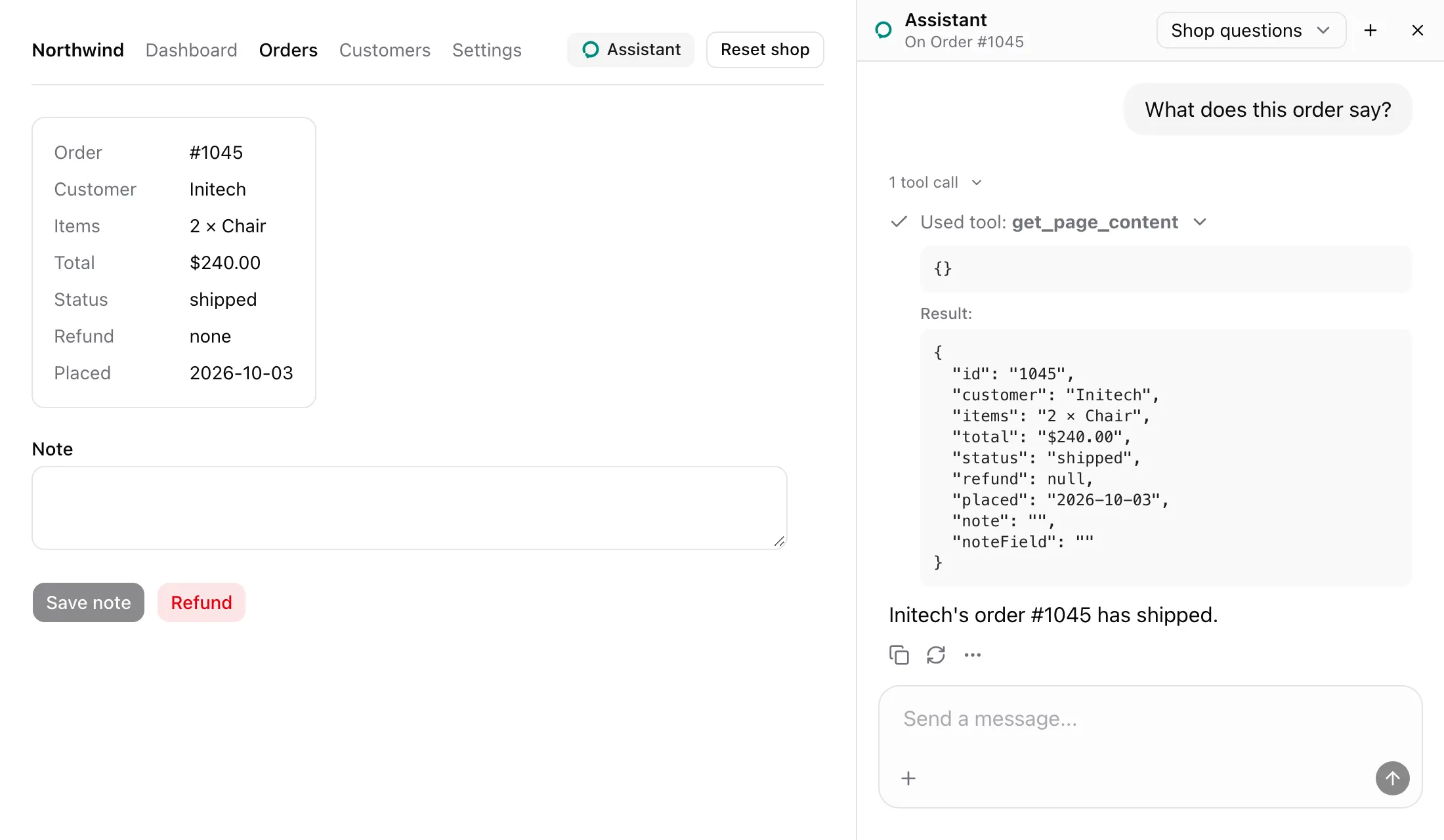
Task: Click the send message arrow button
Action: [x=1392, y=778]
